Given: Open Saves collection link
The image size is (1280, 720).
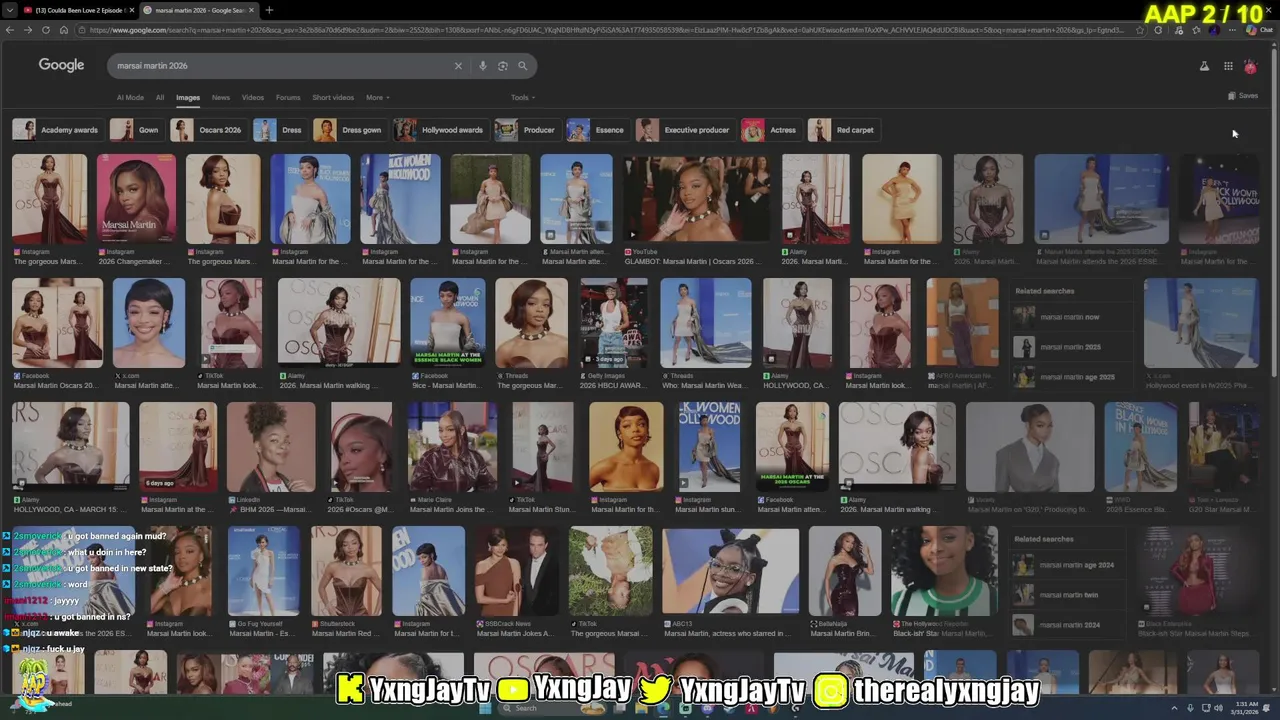Looking at the screenshot, I should click(1243, 96).
